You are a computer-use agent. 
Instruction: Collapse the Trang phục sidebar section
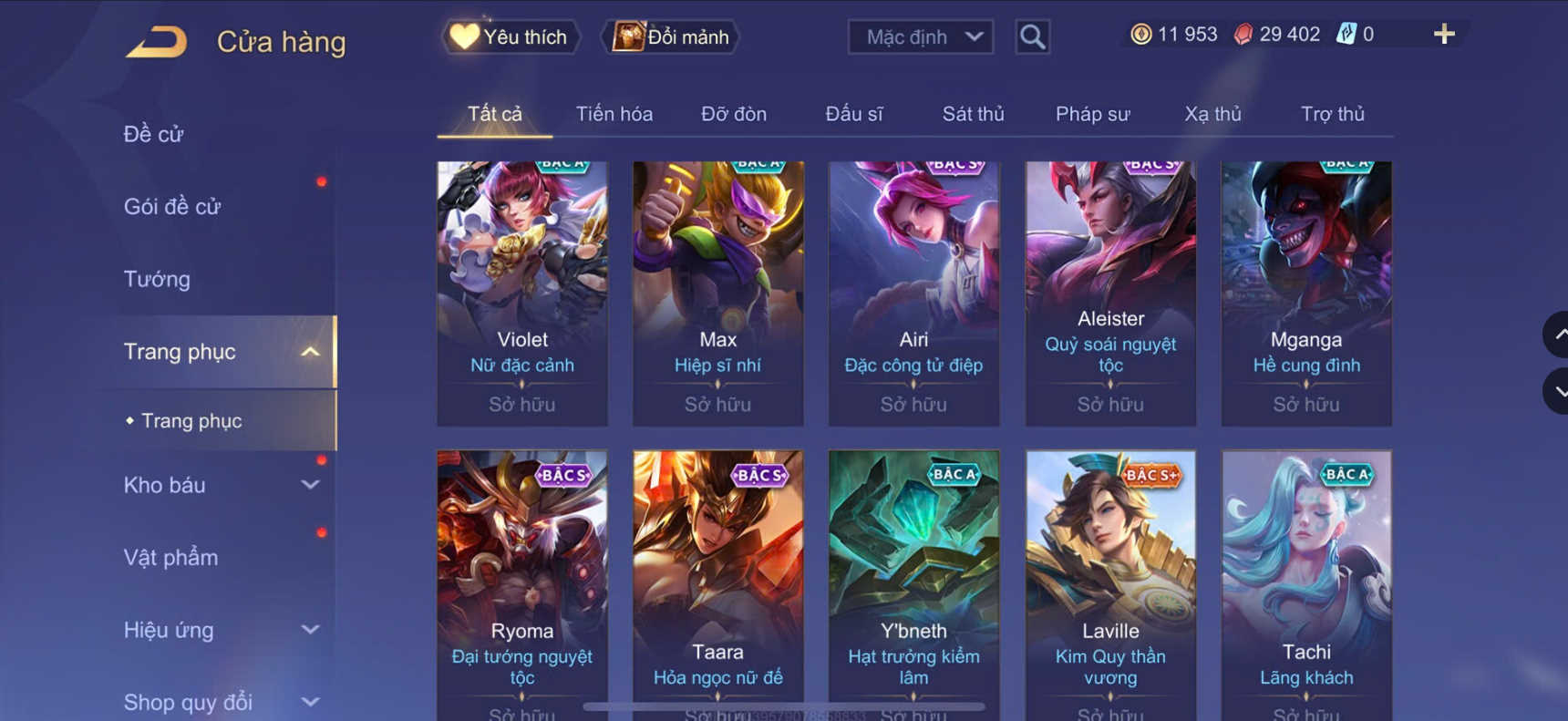coord(310,352)
